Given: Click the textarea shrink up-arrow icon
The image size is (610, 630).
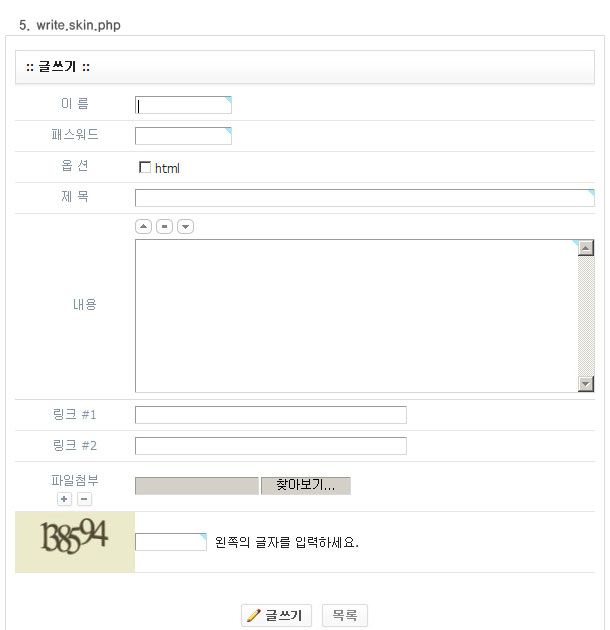Looking at the screenshot, I should click(143, 227).
